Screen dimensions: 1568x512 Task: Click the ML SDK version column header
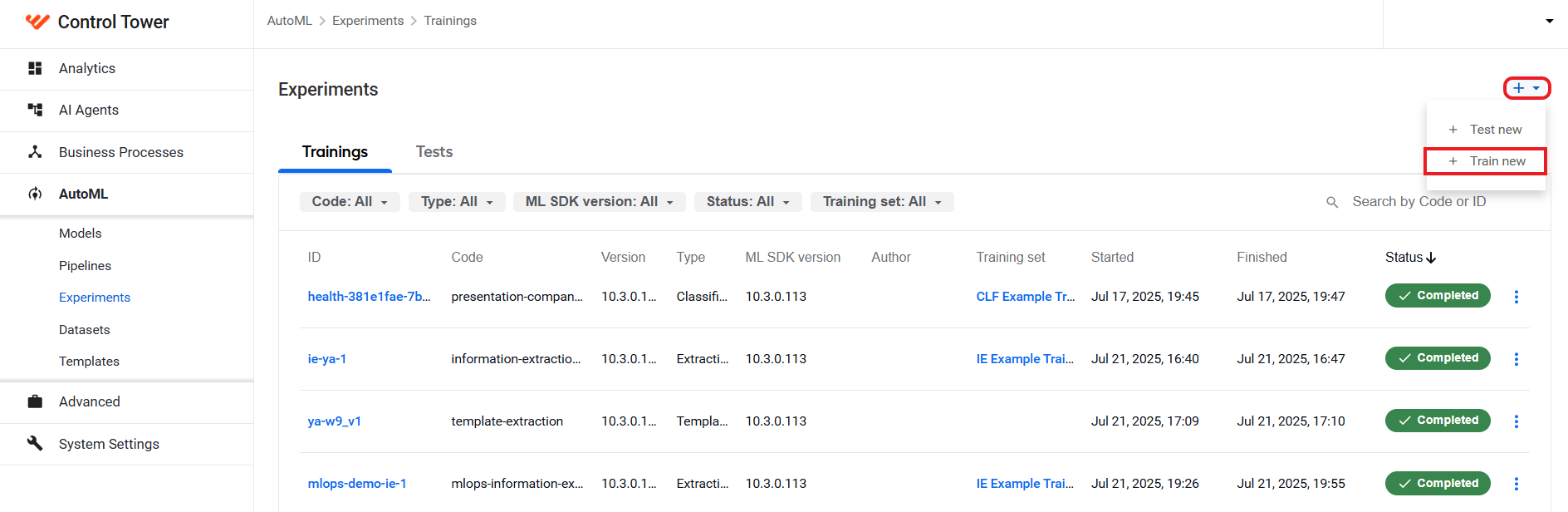tap(793, 258)
